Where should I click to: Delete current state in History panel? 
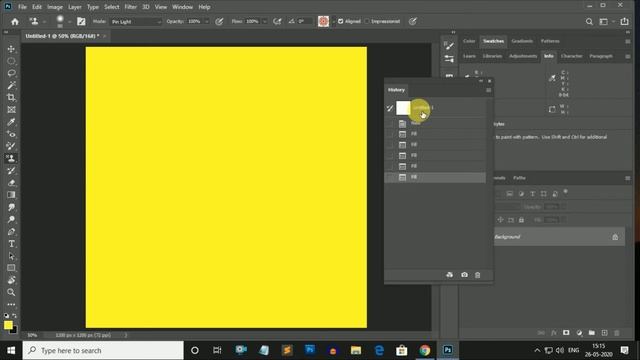click(x=478, y=275)
